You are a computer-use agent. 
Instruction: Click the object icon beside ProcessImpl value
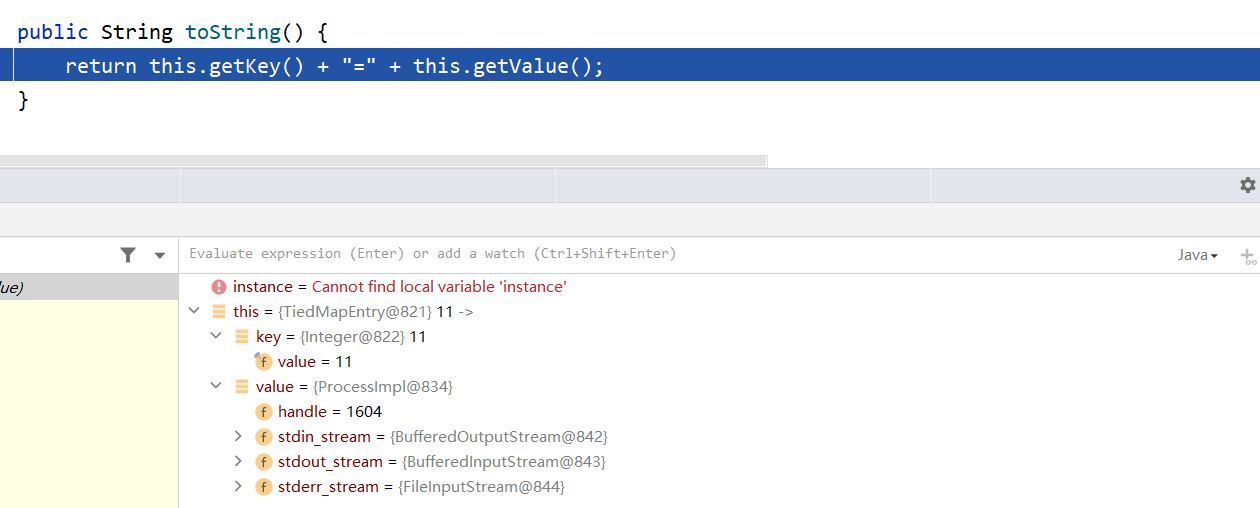(242, 387)
